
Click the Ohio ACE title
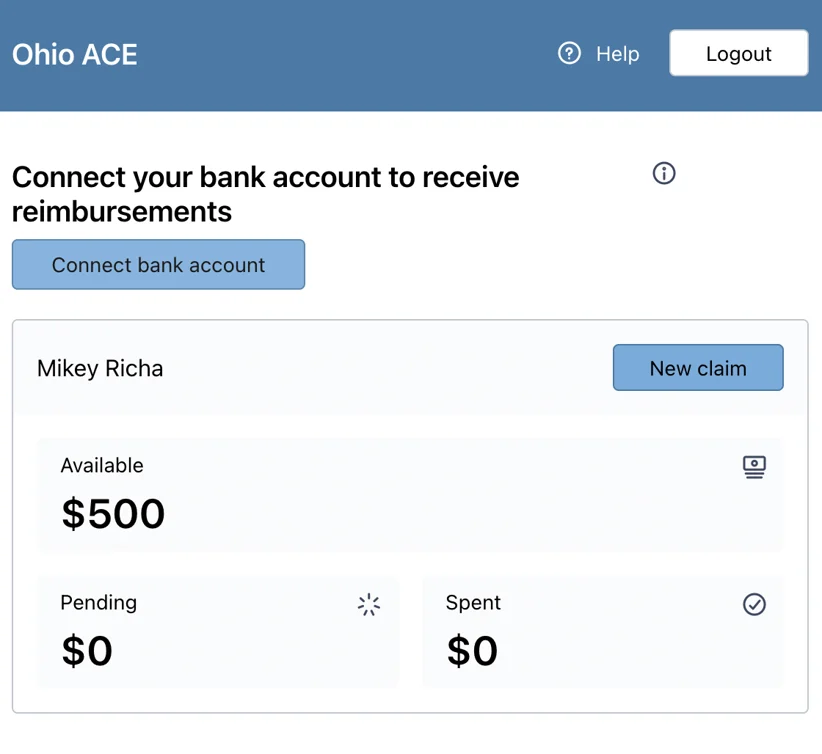pos(74,55)
